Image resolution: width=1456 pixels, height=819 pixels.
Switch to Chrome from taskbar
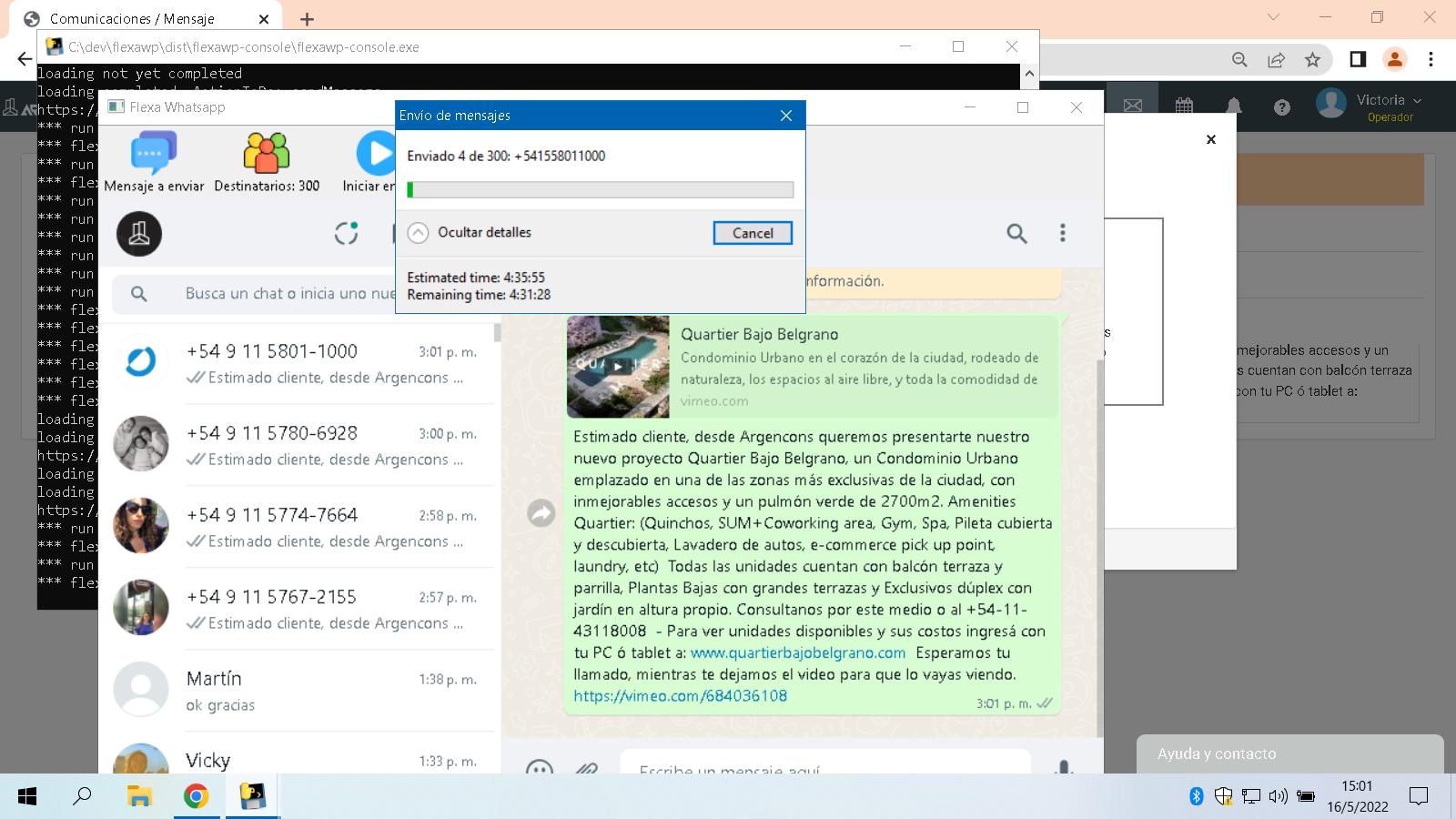click(196, 797)
